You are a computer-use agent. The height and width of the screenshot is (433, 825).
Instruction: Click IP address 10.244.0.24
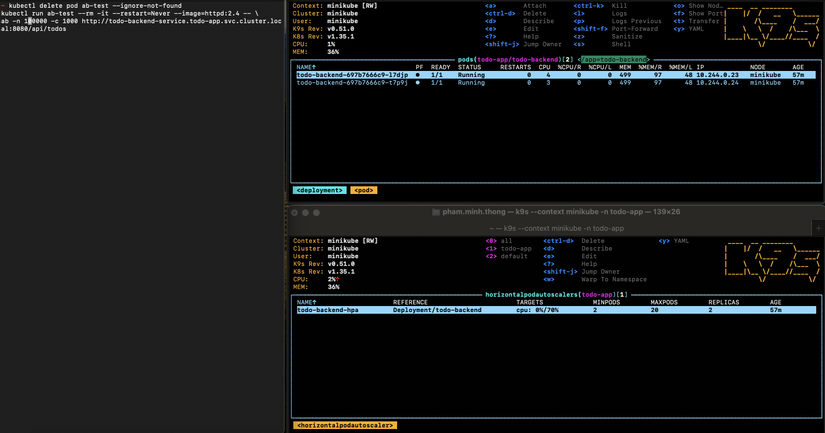(717, 83)
